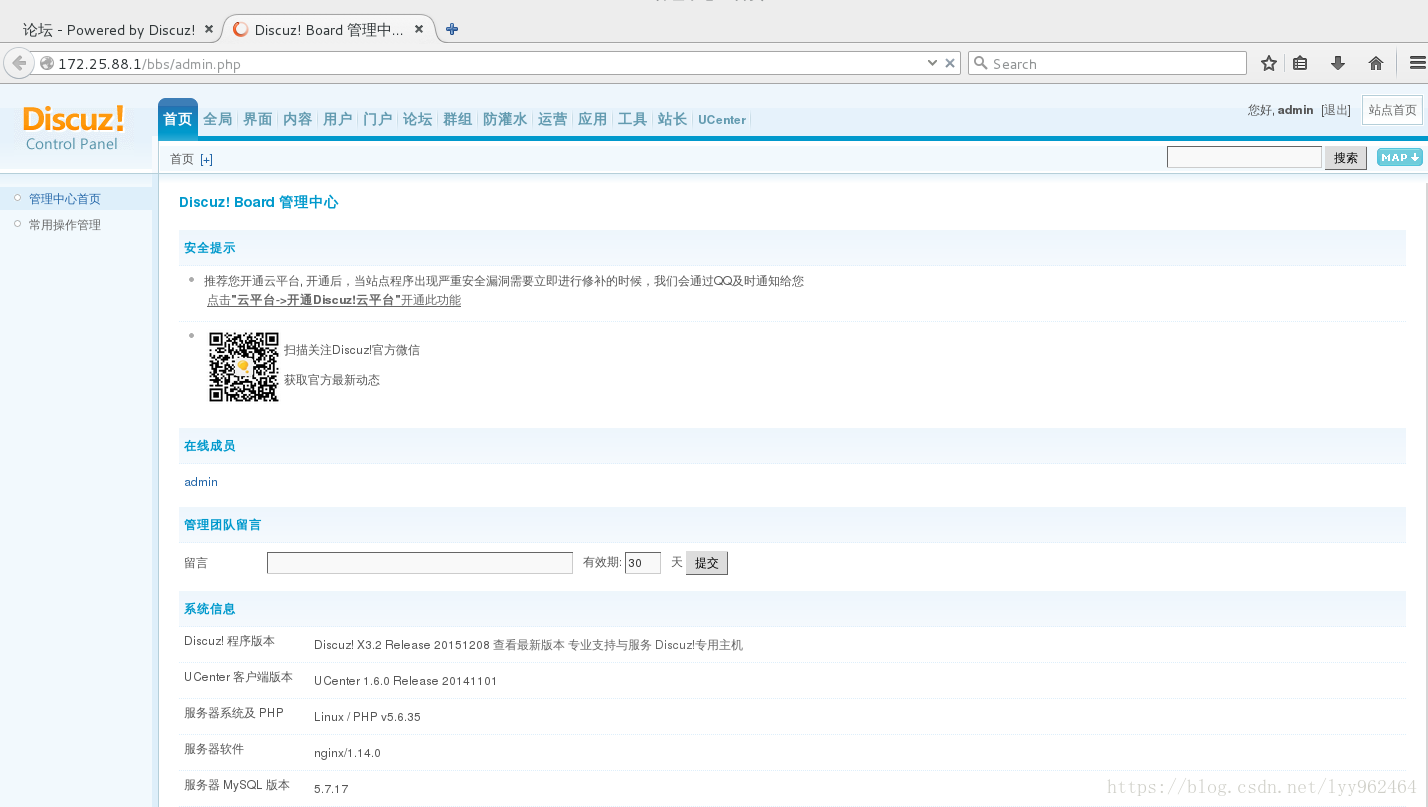Click the 站点首页 button
This screenshot has width=1428, height=807.
(1392, 110)
